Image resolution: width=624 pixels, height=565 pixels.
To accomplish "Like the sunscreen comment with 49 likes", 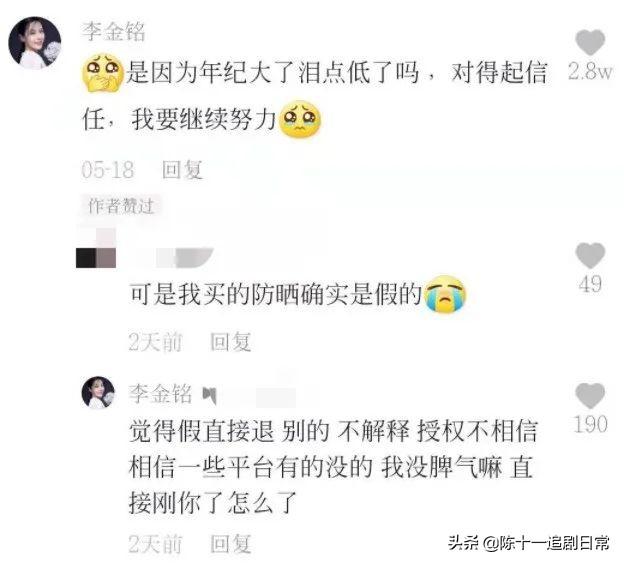I will tap(590, 255).
